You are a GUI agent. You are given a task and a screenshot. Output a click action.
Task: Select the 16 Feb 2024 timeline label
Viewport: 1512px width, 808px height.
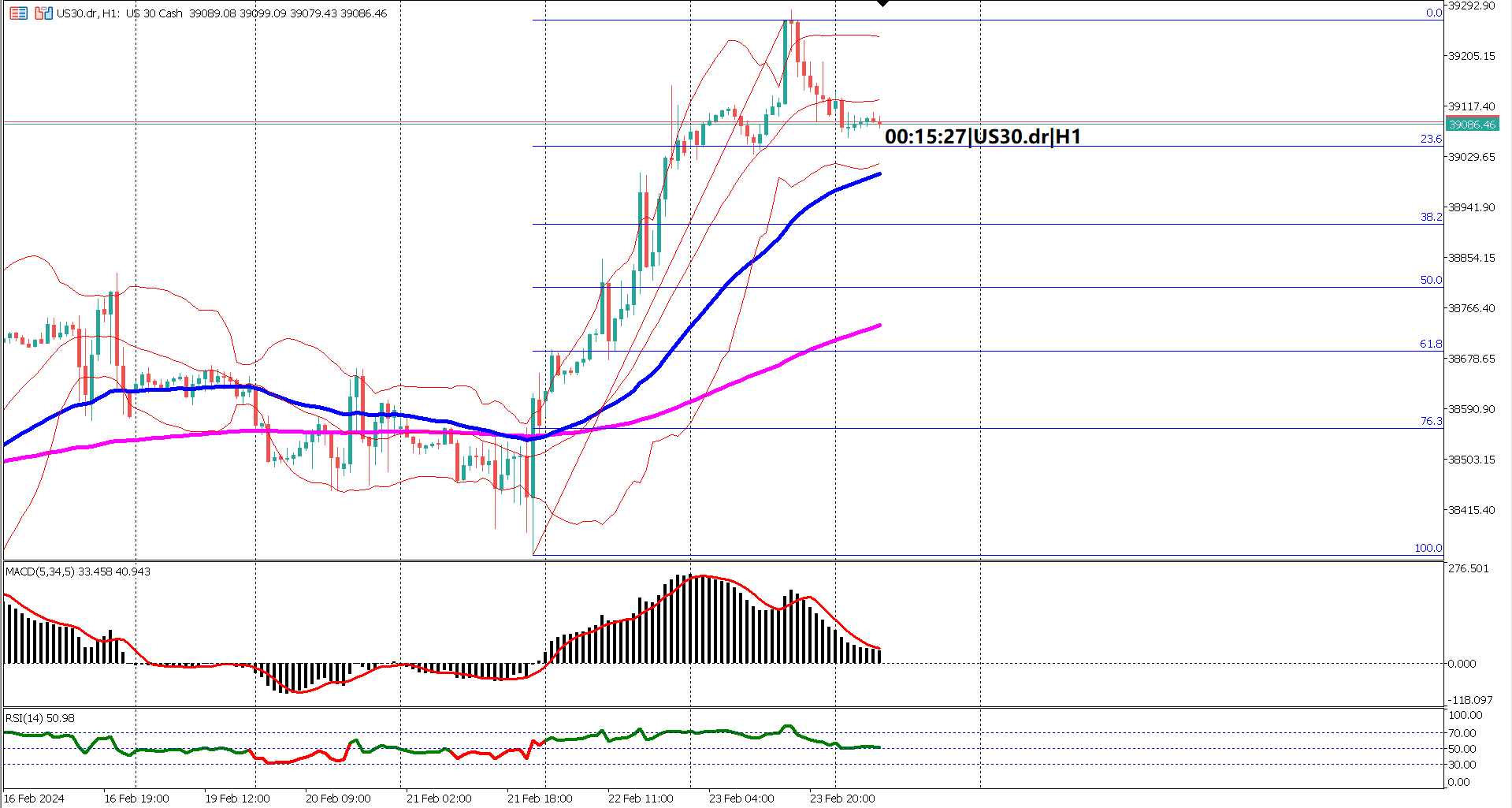click(35, 798)
